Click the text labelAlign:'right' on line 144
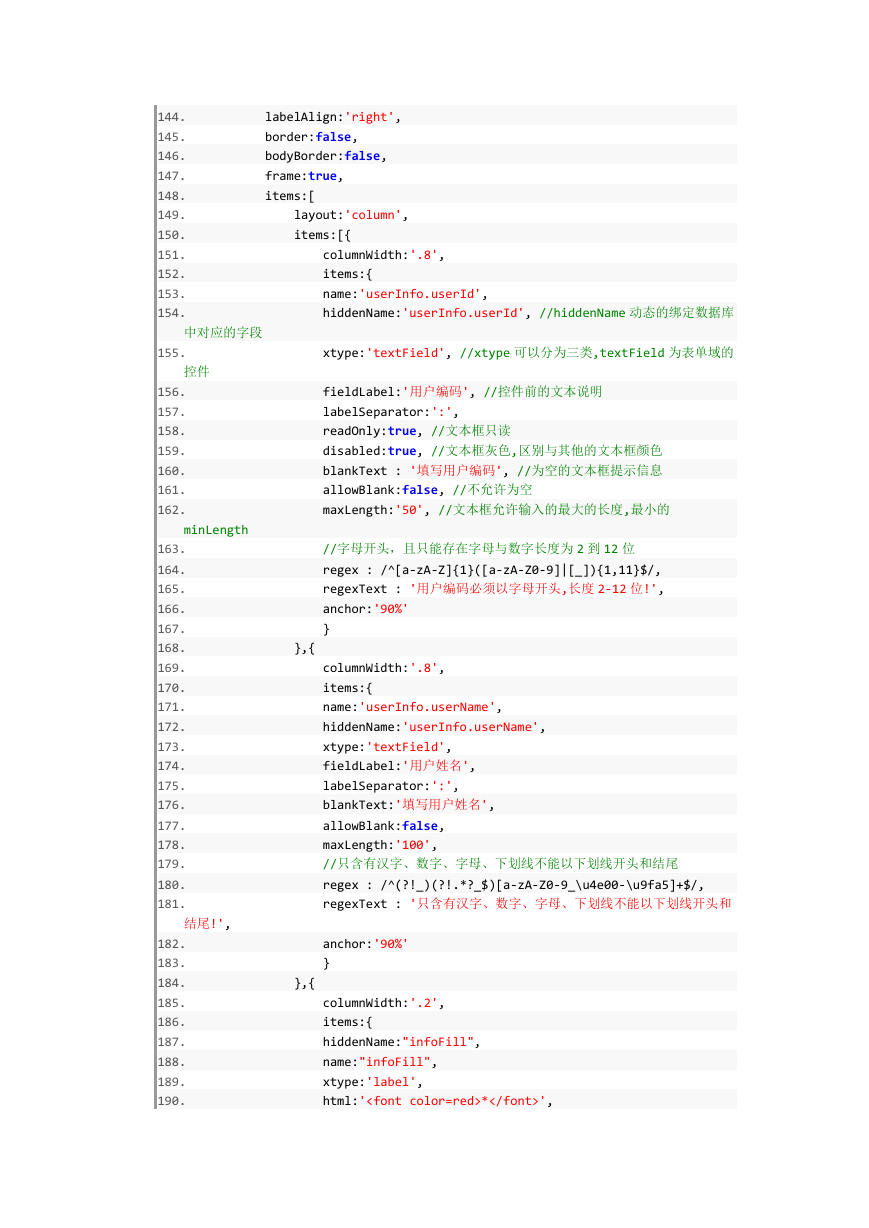This screenshot has height=1228, width=869. click(333, 117)
